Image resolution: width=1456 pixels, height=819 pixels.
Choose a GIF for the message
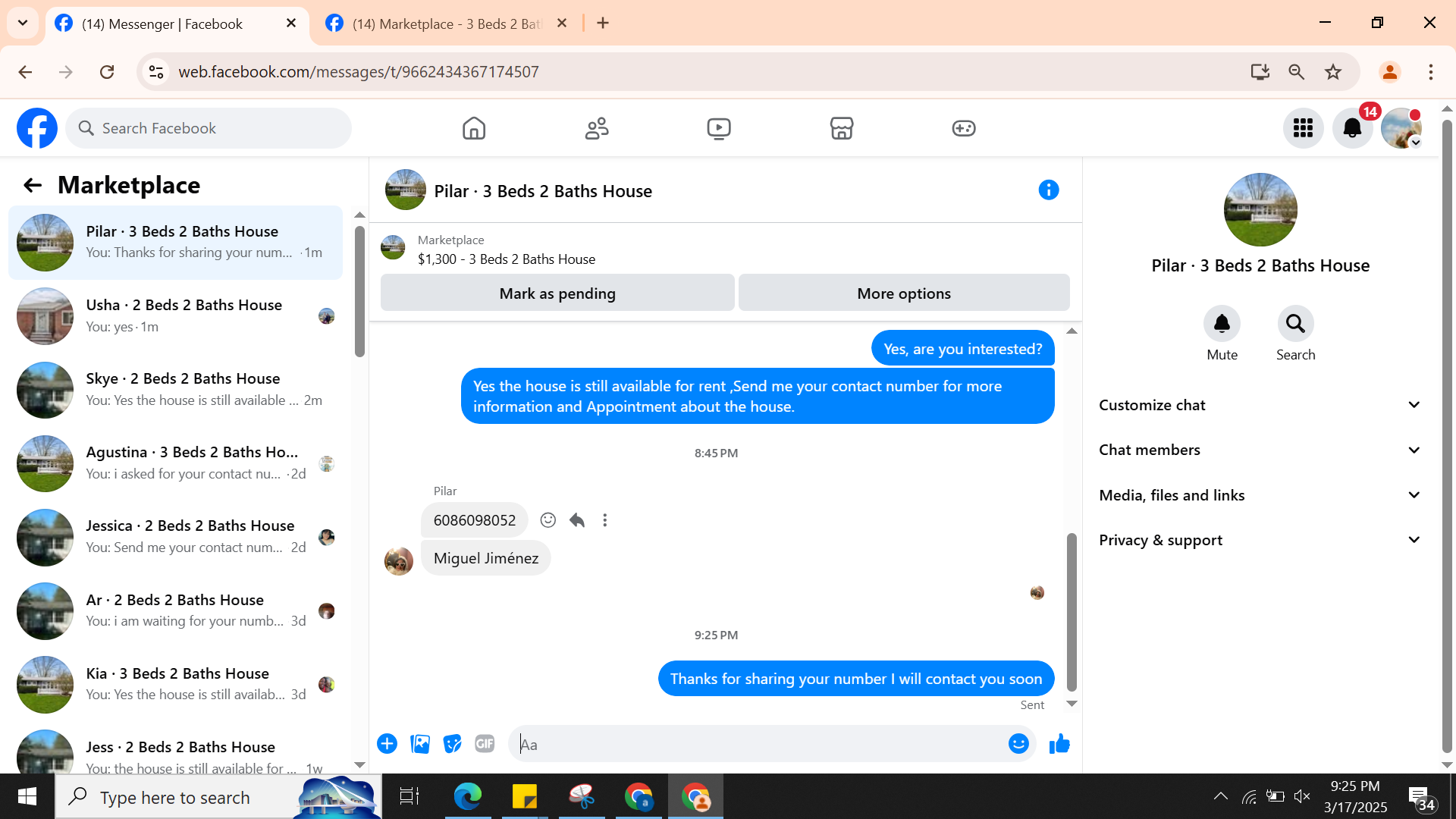(485, 744)
